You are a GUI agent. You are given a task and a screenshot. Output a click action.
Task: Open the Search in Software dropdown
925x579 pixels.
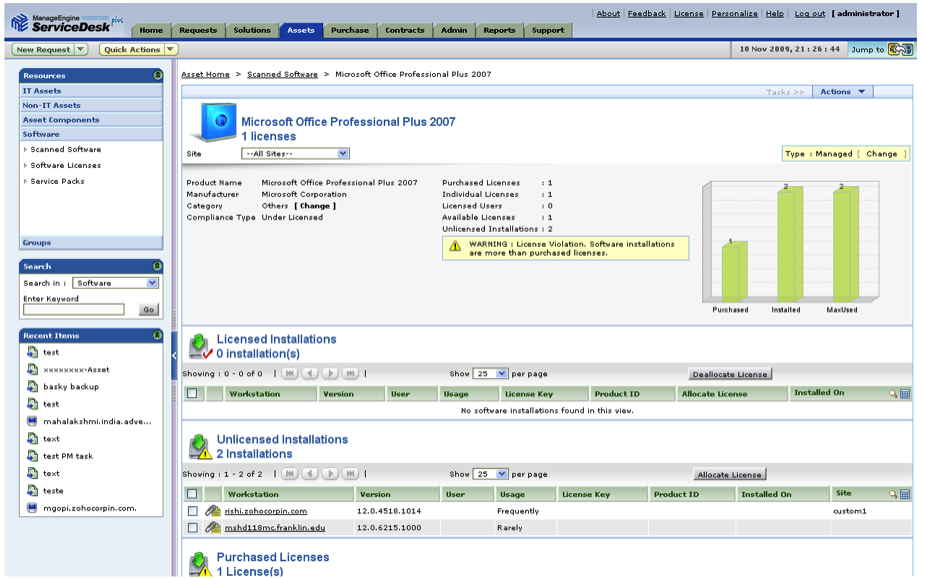116,283
